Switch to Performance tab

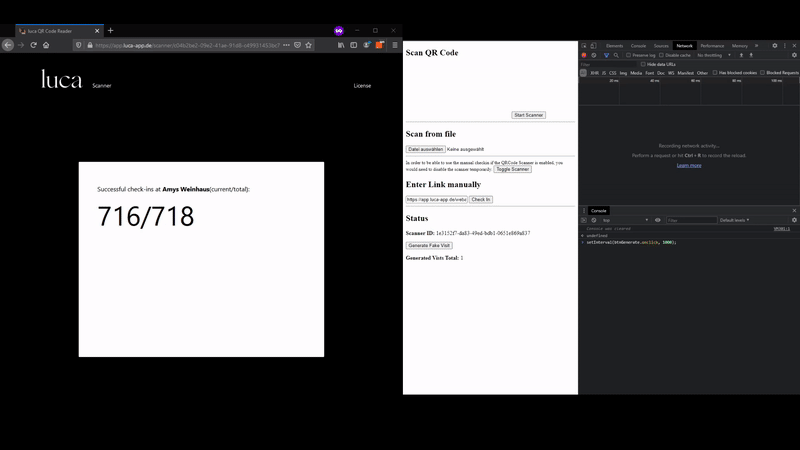click(x=712, y=46)
